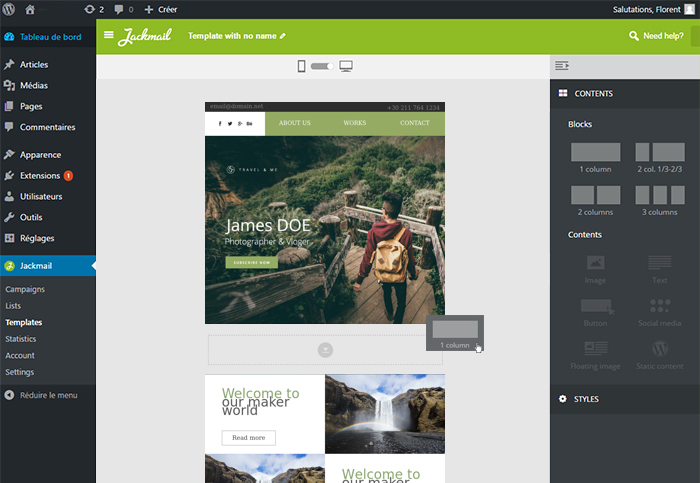The width and height of the screenshot is (700, 483).
Task: Click Facebook icon in template header
Action: 220,124
